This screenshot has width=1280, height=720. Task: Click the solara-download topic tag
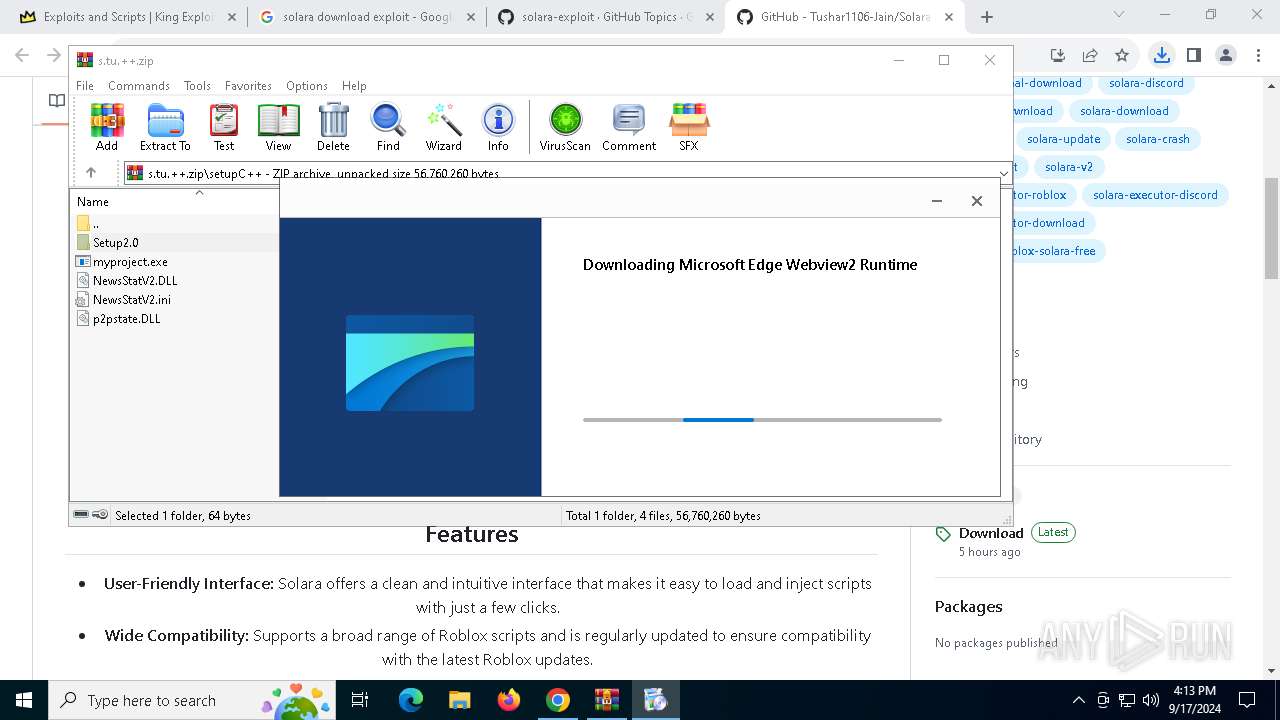tap(1124, 111)
